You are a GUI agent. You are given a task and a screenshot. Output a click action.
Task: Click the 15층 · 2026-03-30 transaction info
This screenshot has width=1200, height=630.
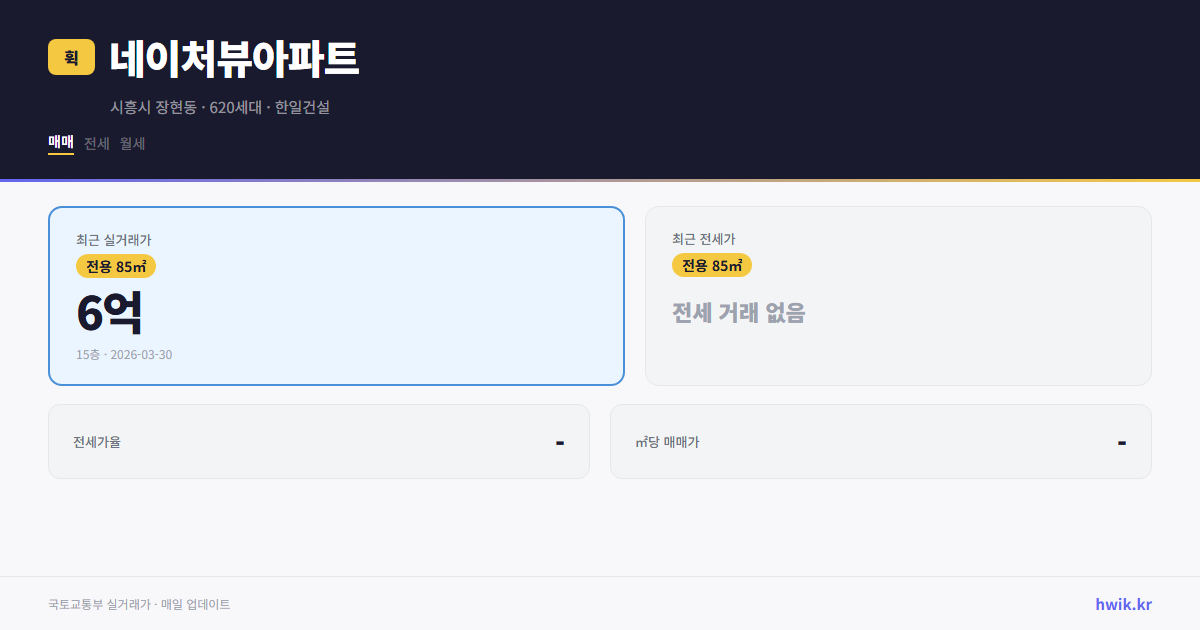point(122,354)
